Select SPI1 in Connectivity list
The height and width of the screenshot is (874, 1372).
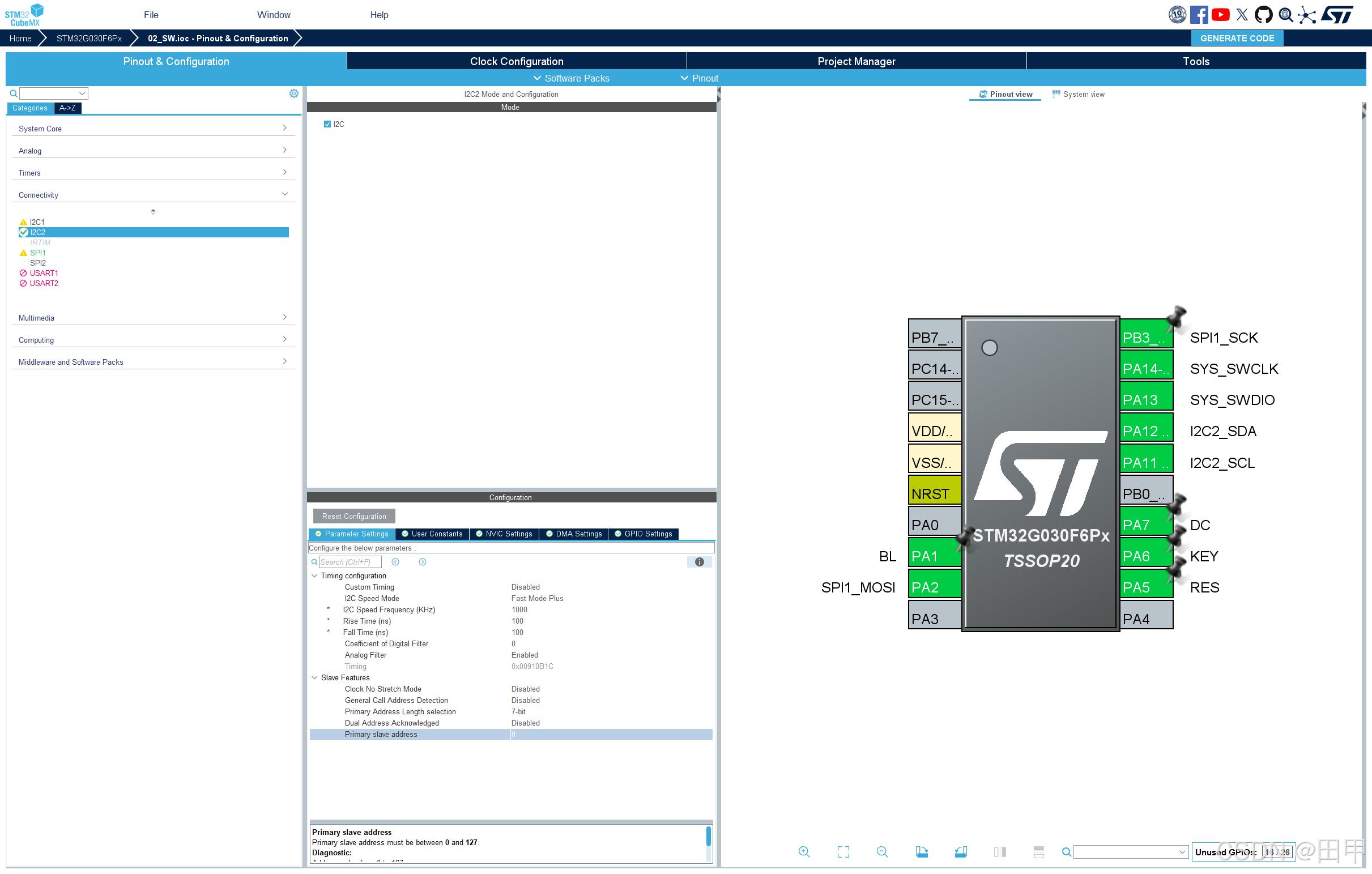[x=38, y=253]
